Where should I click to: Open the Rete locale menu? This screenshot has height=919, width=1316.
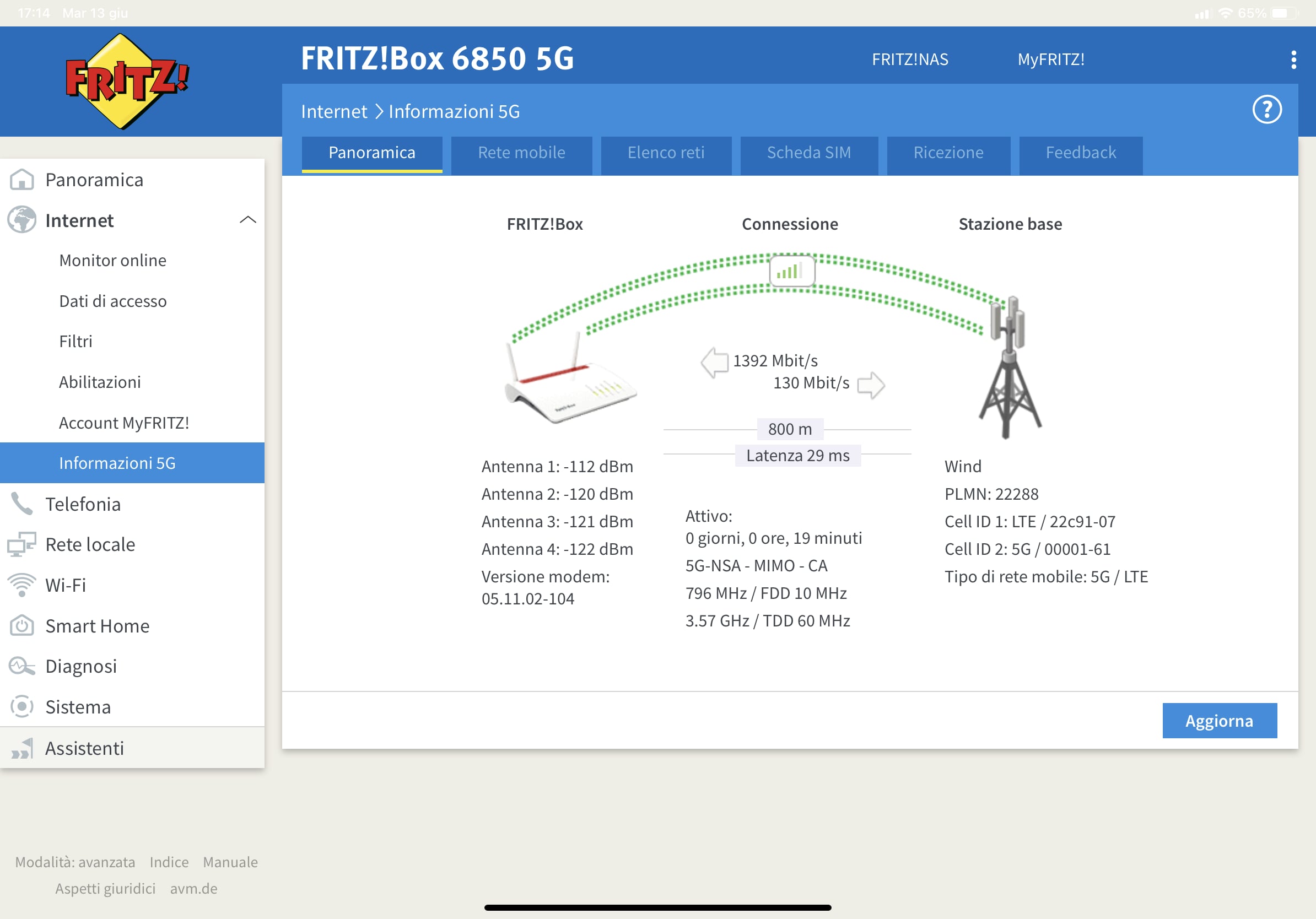pos(132,544)
